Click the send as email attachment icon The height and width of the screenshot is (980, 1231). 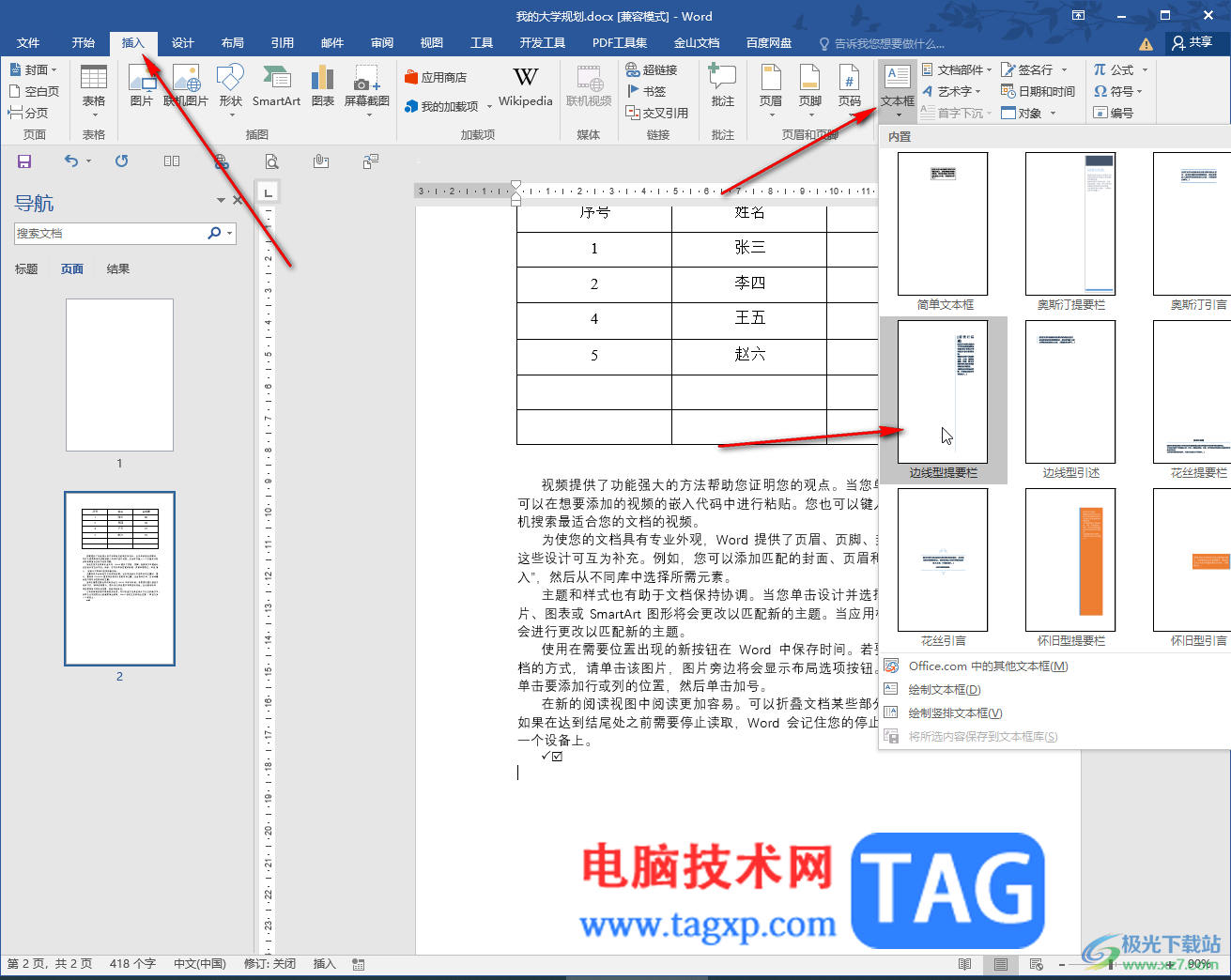321,161
